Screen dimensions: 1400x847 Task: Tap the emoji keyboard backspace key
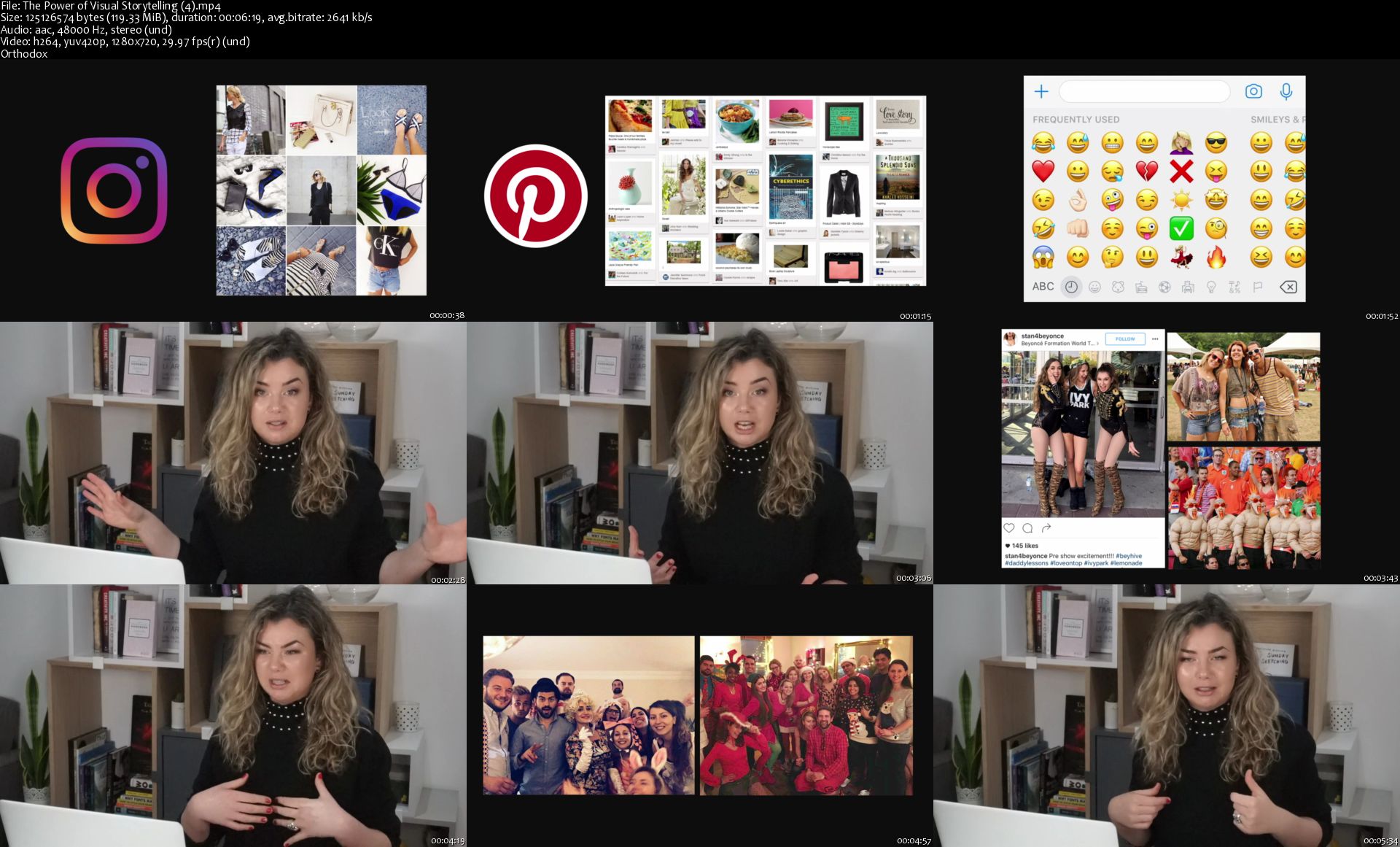1288,287
